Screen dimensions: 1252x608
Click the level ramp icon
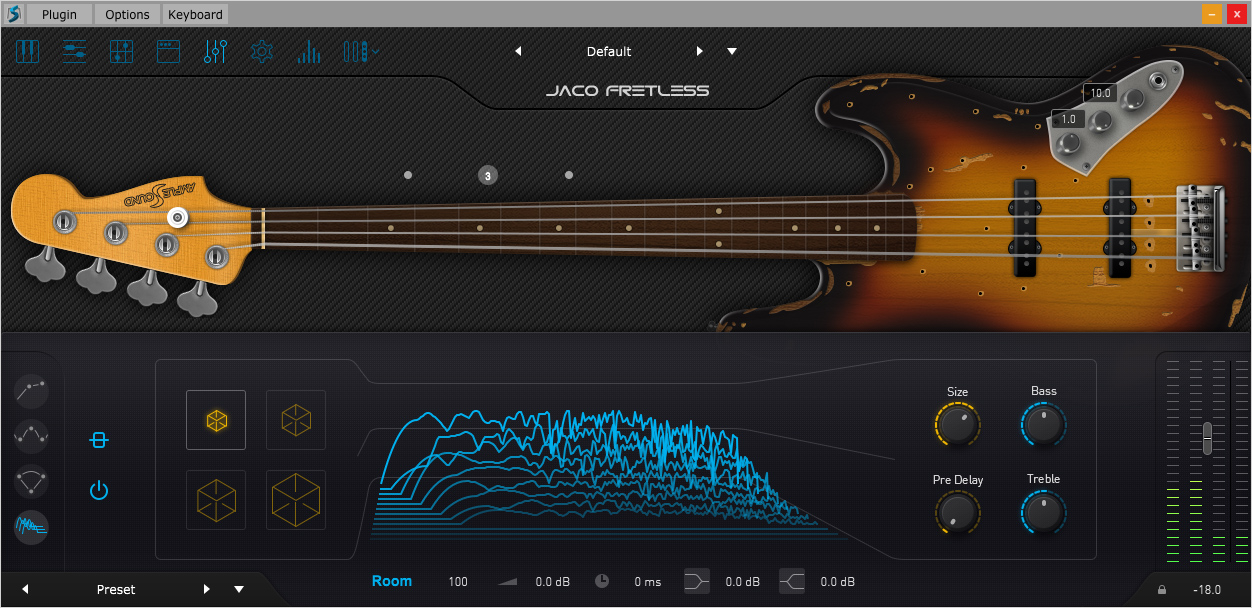[508, 582]
